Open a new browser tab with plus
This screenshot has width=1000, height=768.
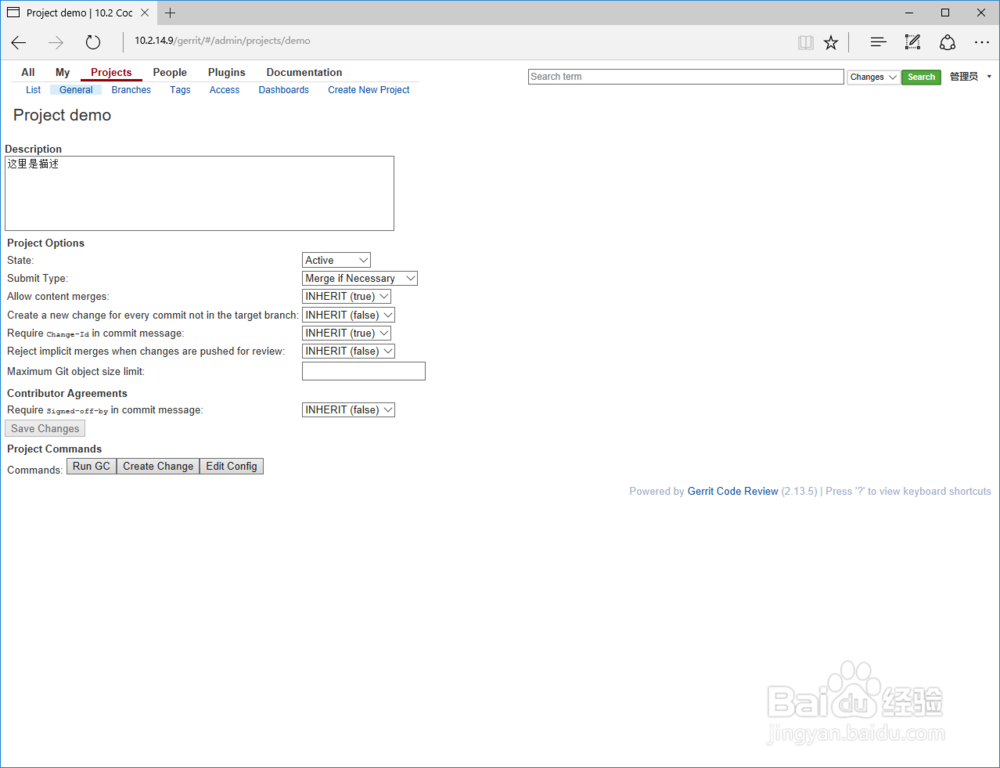click(170, 13)
